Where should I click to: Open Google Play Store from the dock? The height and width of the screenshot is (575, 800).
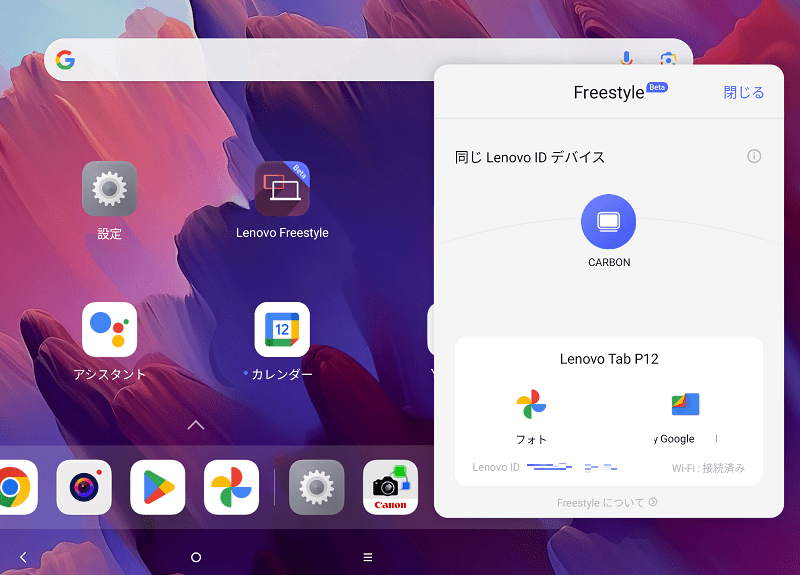[158, 487]
